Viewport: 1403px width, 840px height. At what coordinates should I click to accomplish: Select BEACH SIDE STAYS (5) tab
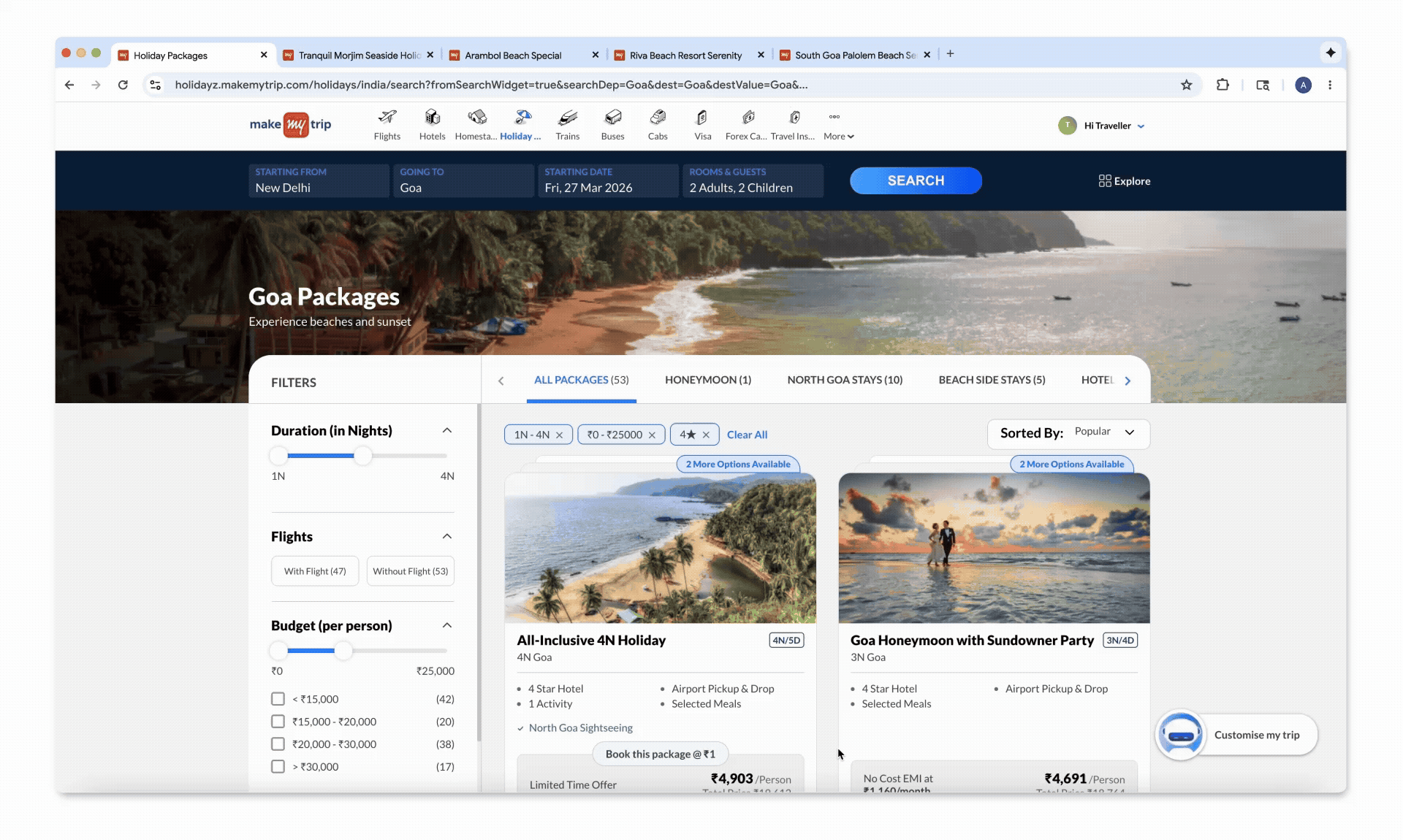(x=992, y=380)
